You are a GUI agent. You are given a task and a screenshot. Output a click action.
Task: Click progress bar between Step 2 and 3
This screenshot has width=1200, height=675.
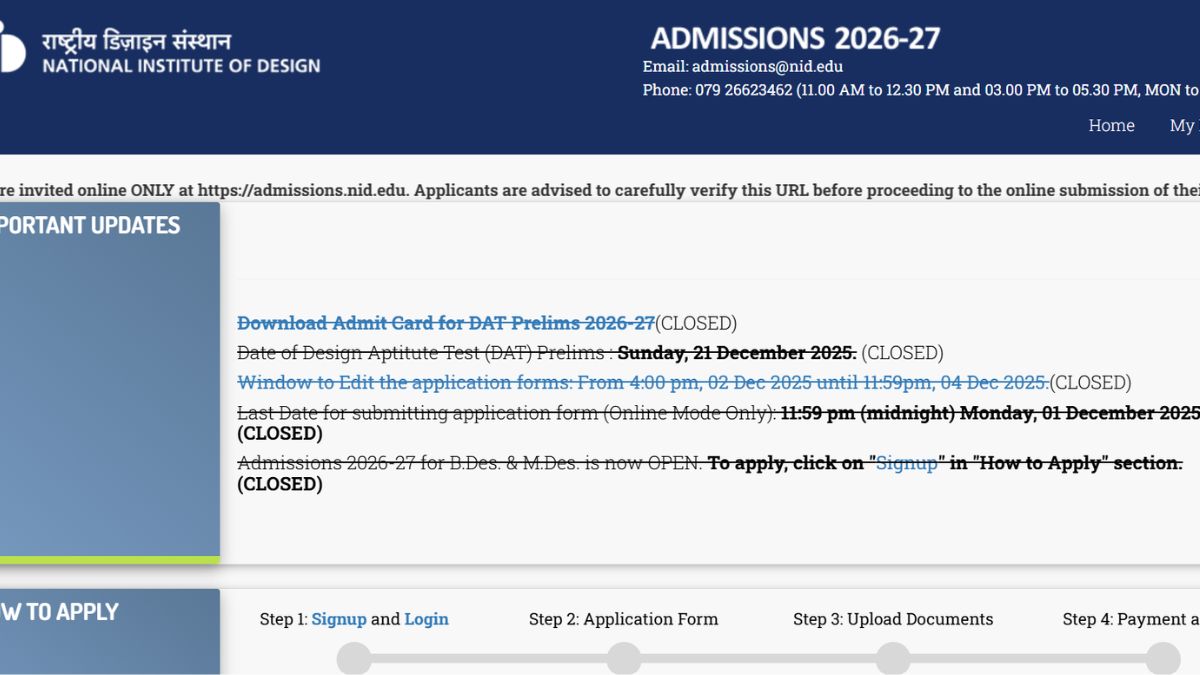(x=758, y=659)
